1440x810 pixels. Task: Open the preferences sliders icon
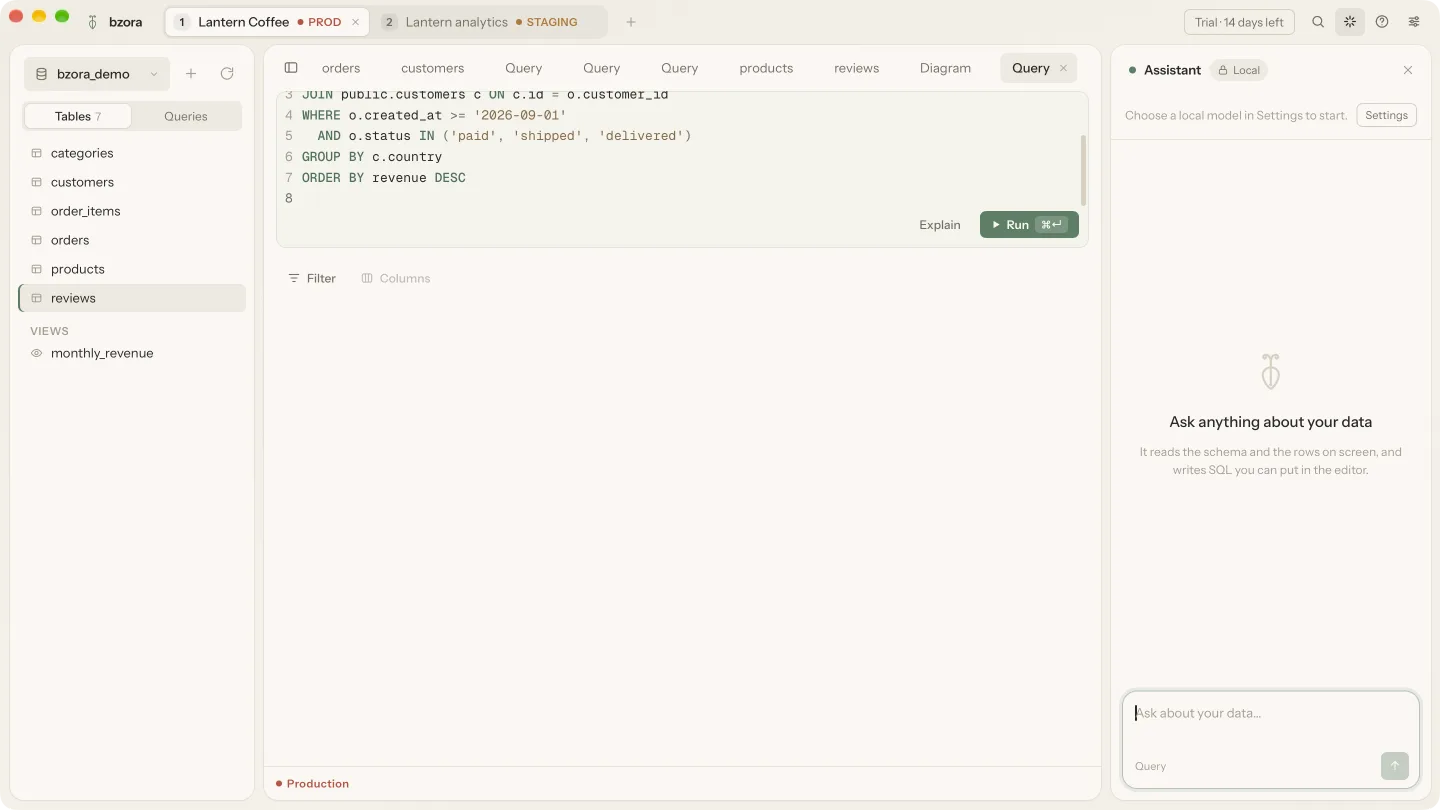[x=1414, y=22]
